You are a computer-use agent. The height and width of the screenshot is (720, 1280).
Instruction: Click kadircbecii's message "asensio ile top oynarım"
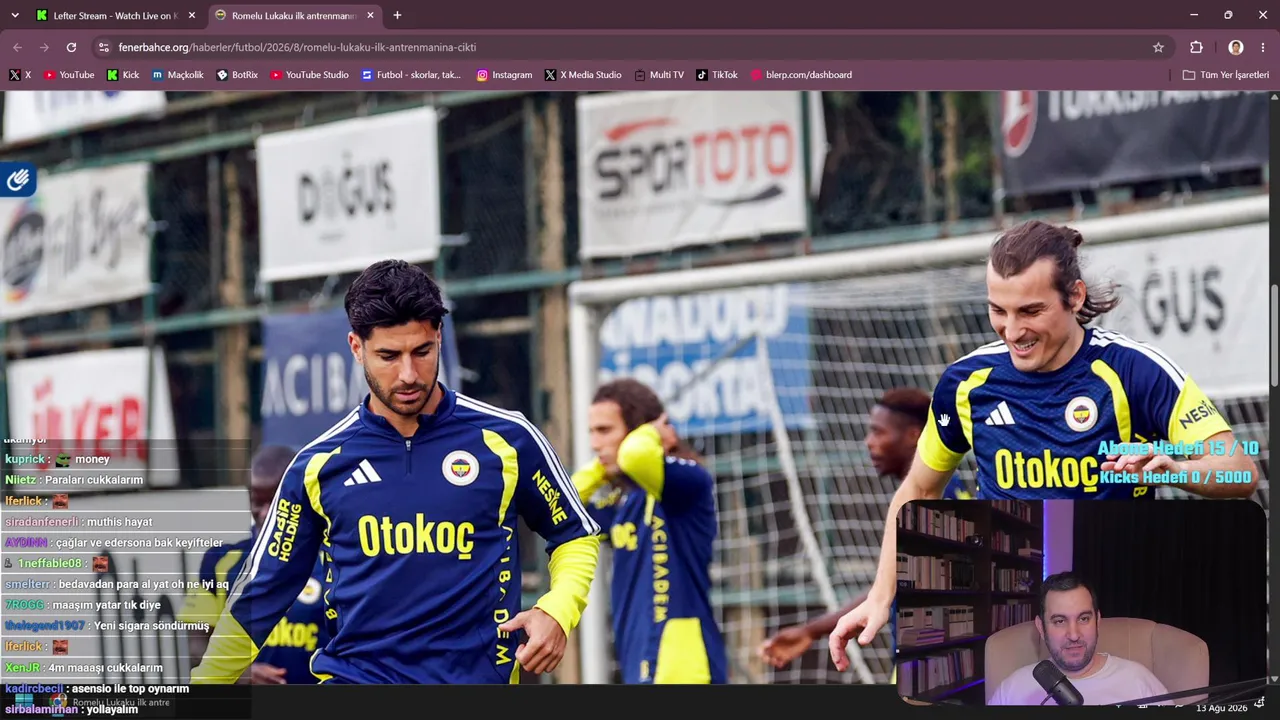tap(130, 689)
